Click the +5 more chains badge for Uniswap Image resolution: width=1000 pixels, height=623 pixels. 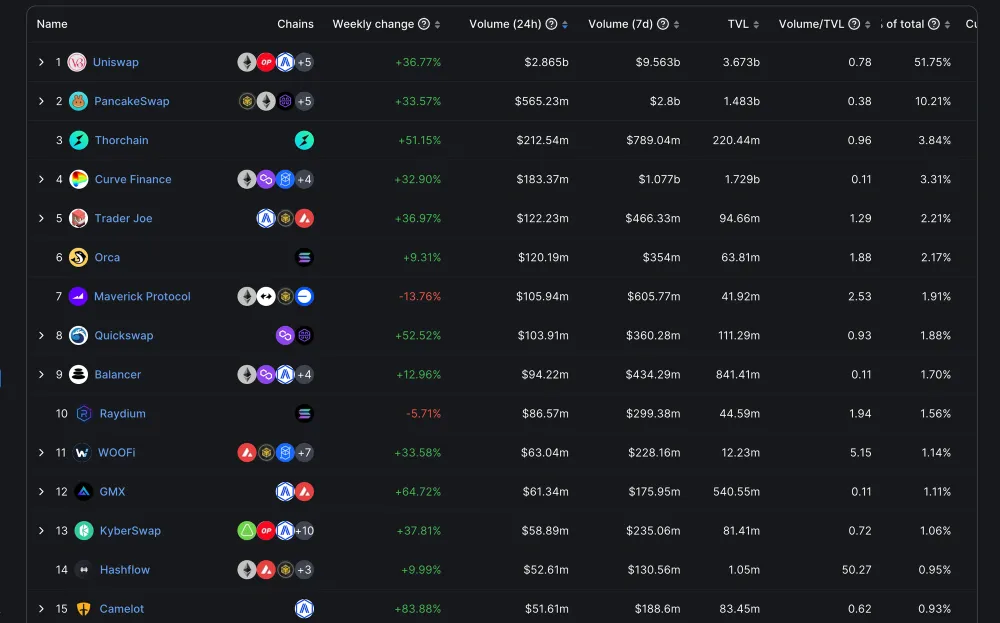(x=304, y=62)
